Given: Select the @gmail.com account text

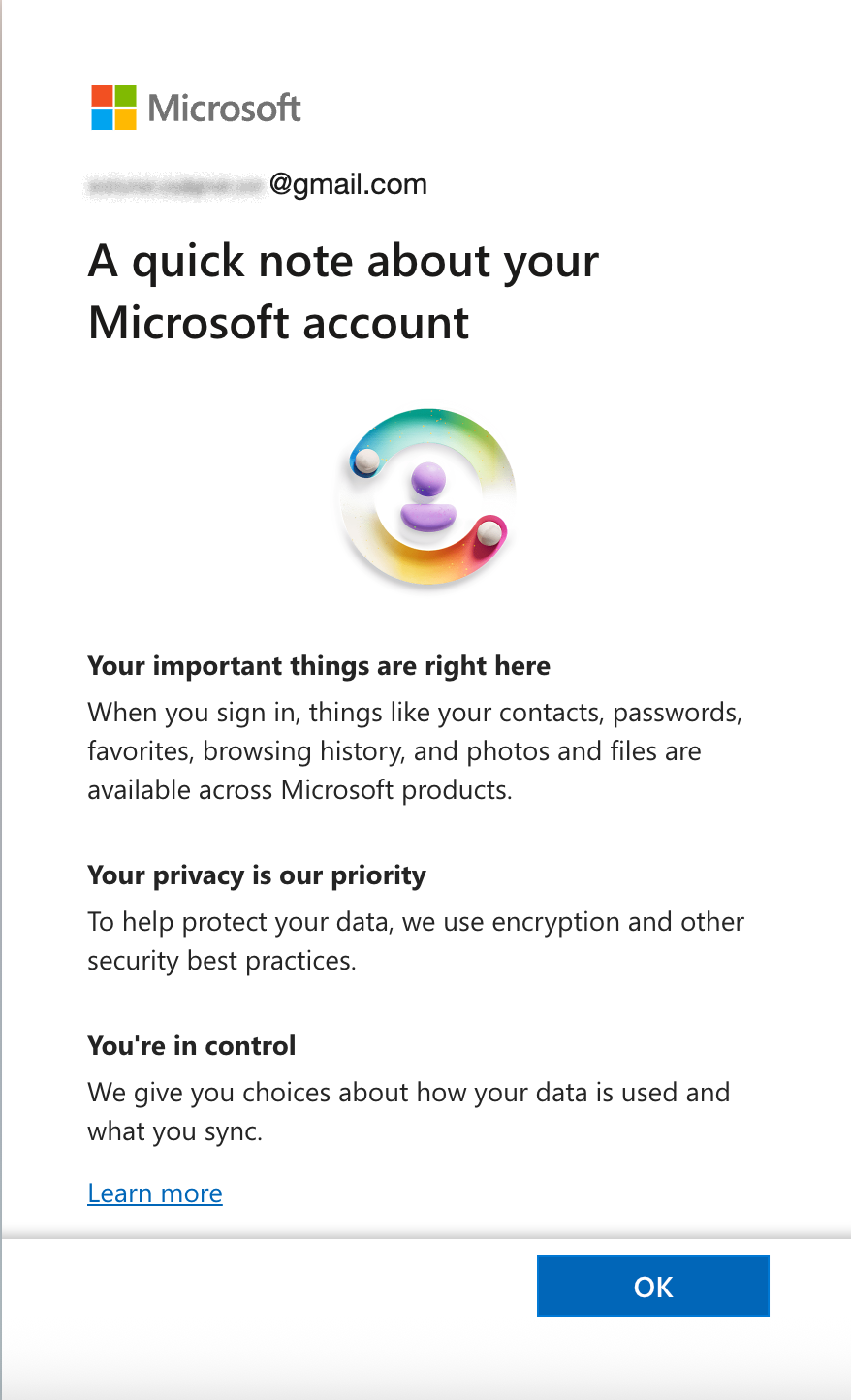Looking at the screenshot, I should (x=350, y=183).
